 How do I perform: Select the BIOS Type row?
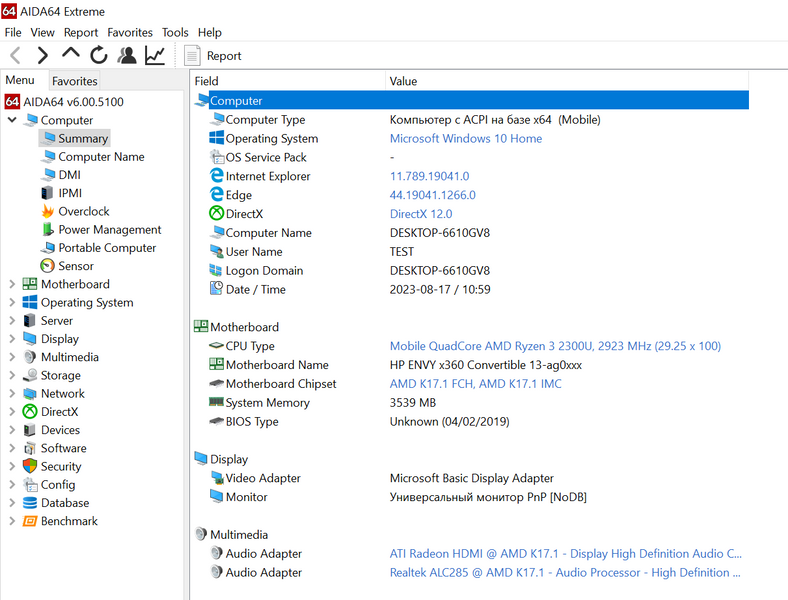pyautogui.click(x=471, y=422)
